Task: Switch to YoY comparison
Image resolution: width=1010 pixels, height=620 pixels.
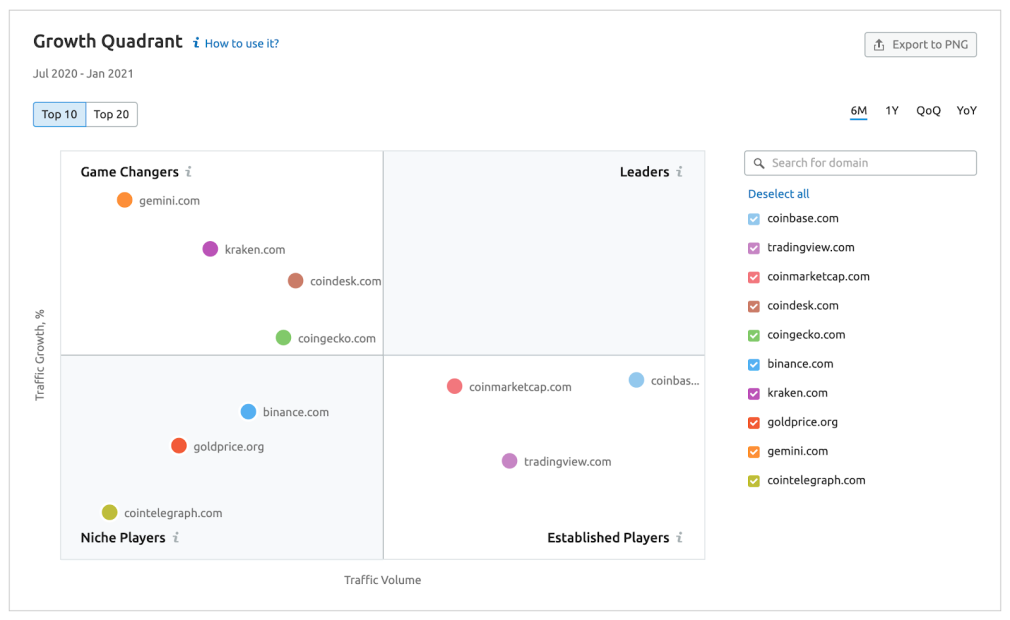Action: pyautogui.click(x=966, y=110)
